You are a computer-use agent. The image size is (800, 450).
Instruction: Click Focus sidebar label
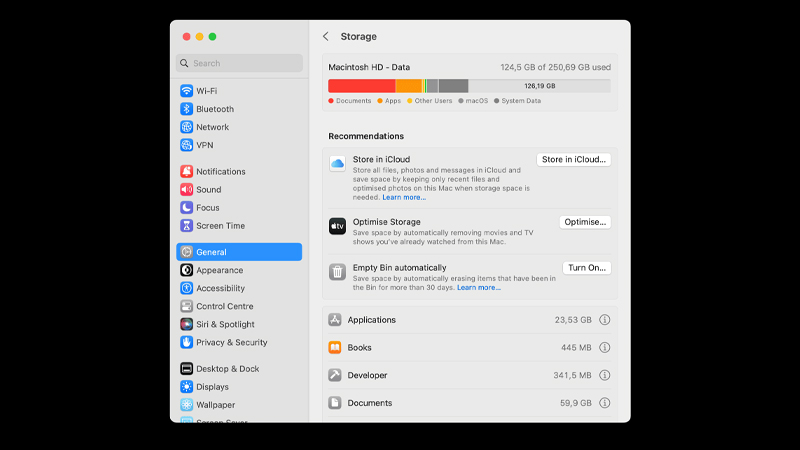click(208, 208)
